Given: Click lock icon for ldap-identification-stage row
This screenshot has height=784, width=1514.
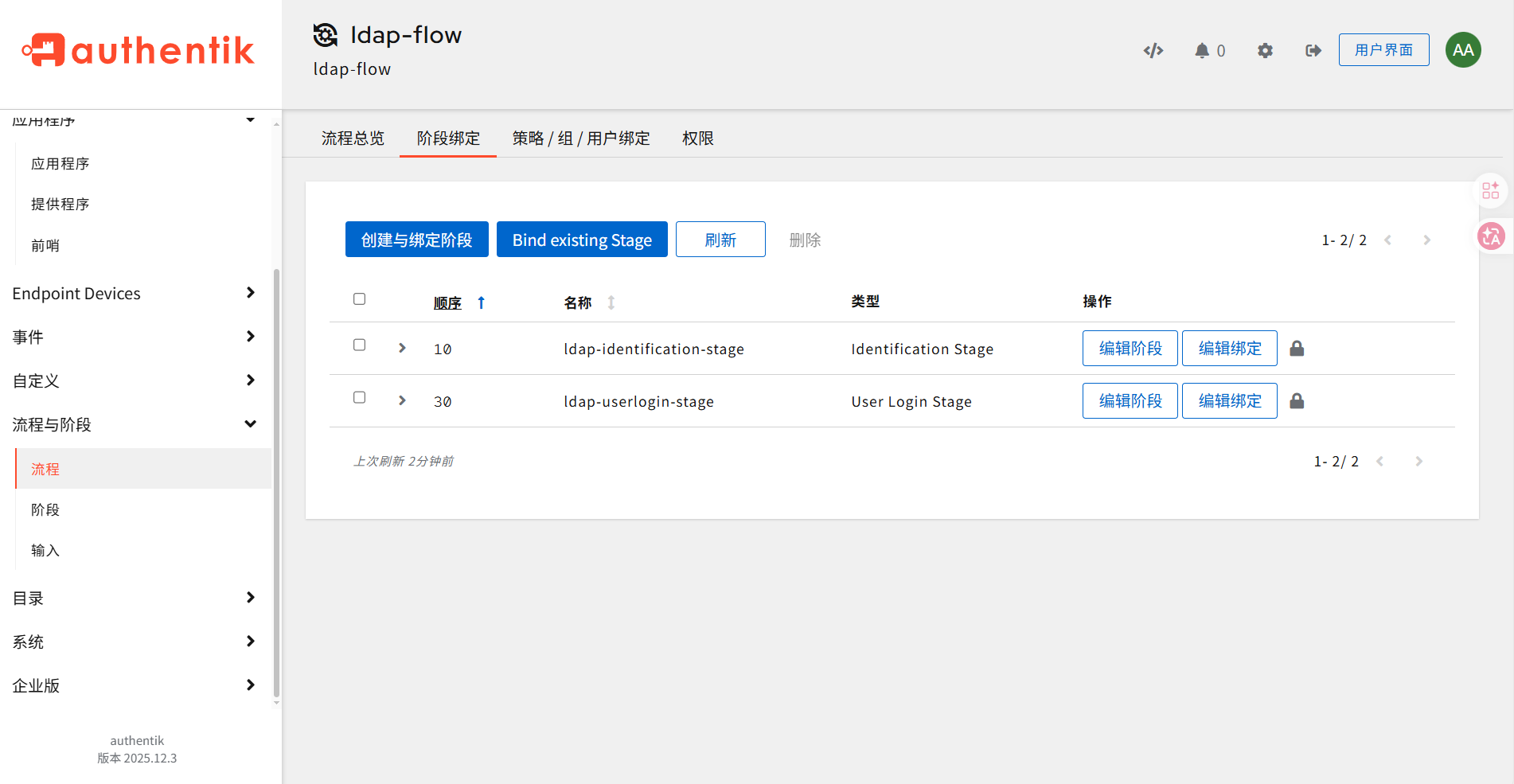Looking at the screenshot, I should tap(1297, 349).
